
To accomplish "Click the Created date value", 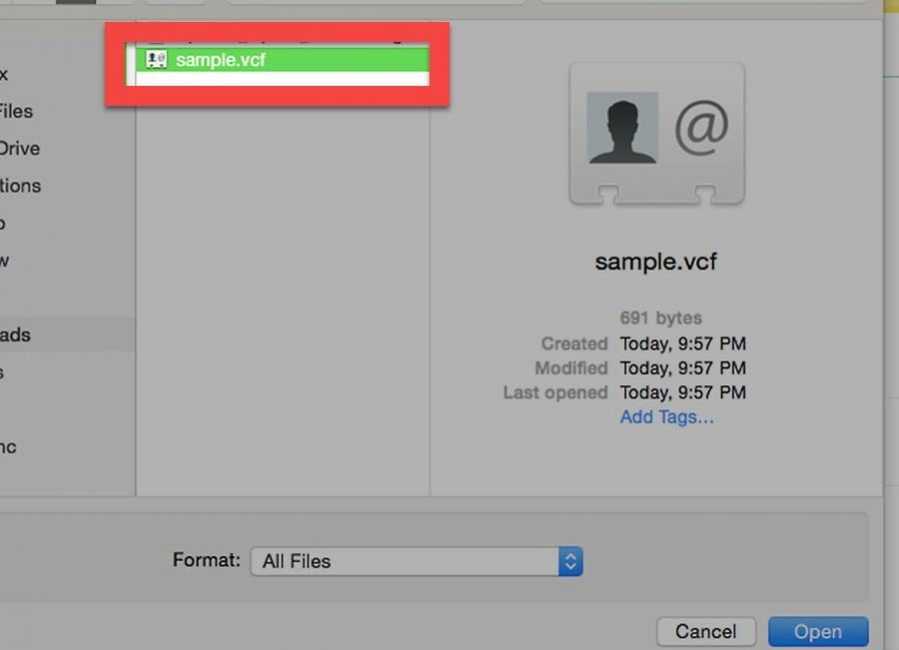I will (683, 343).
